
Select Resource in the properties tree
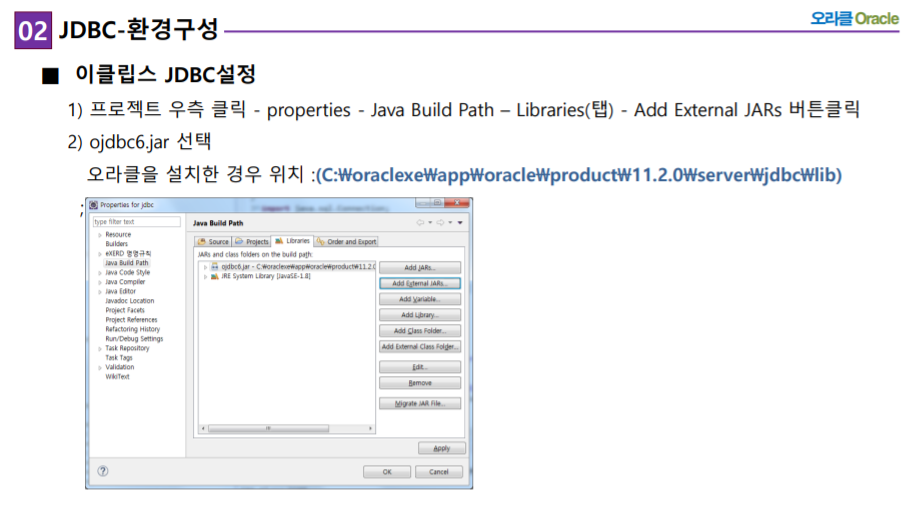118,235
